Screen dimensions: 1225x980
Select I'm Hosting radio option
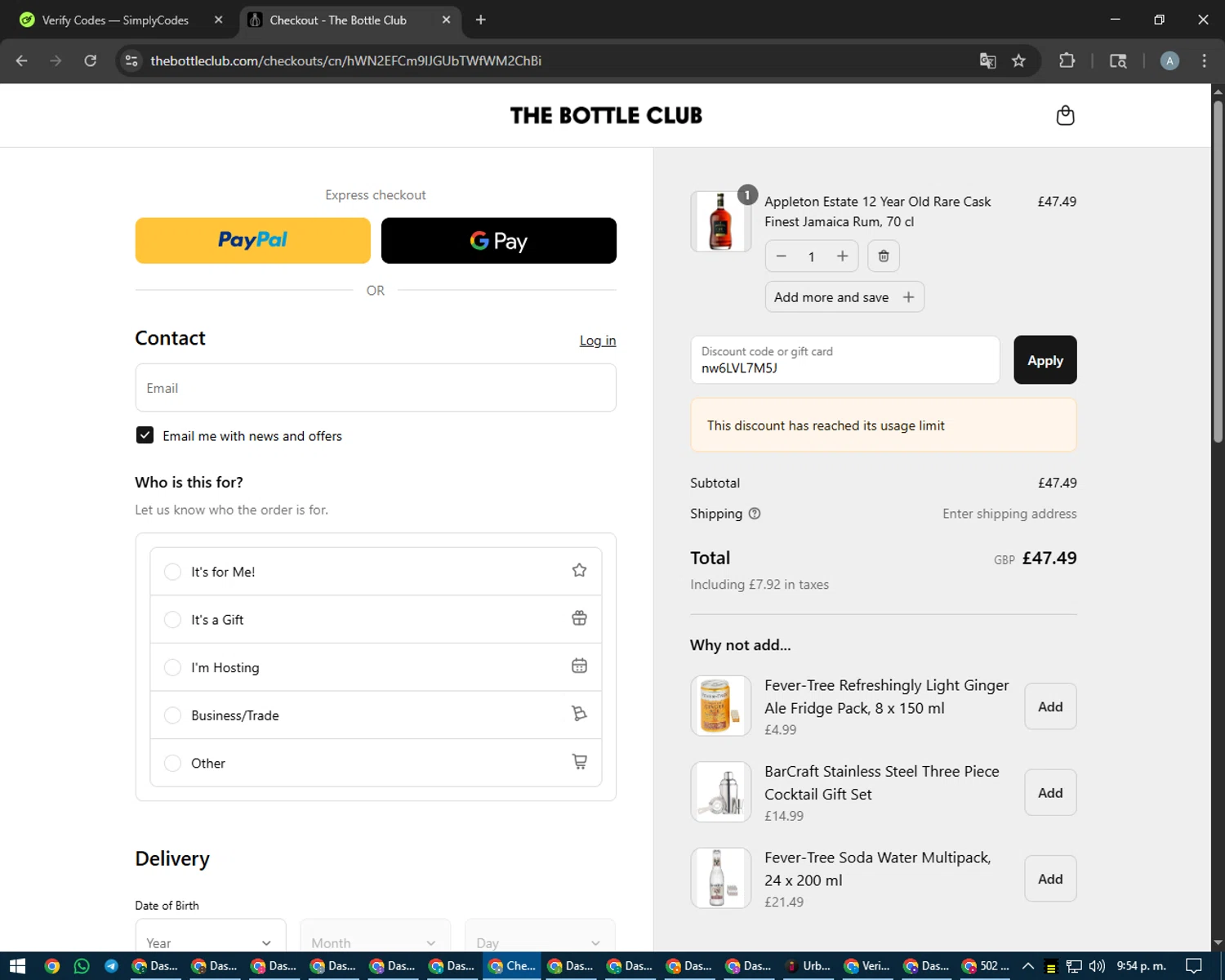coord(172,667)
